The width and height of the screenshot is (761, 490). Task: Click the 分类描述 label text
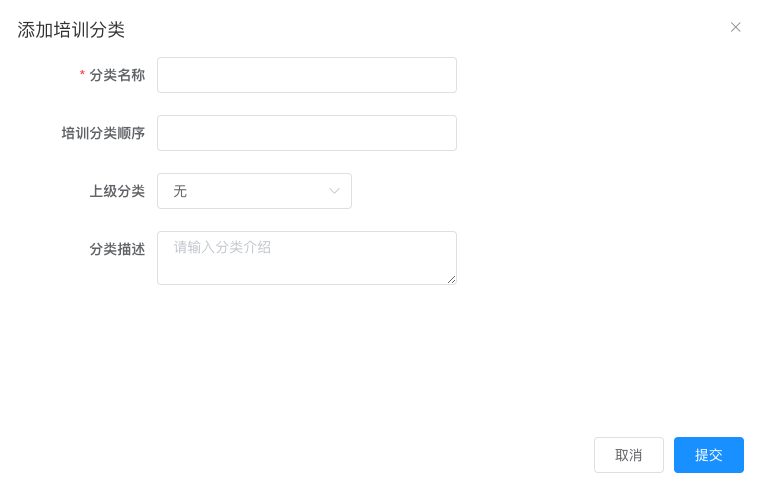tap(117, 249)
